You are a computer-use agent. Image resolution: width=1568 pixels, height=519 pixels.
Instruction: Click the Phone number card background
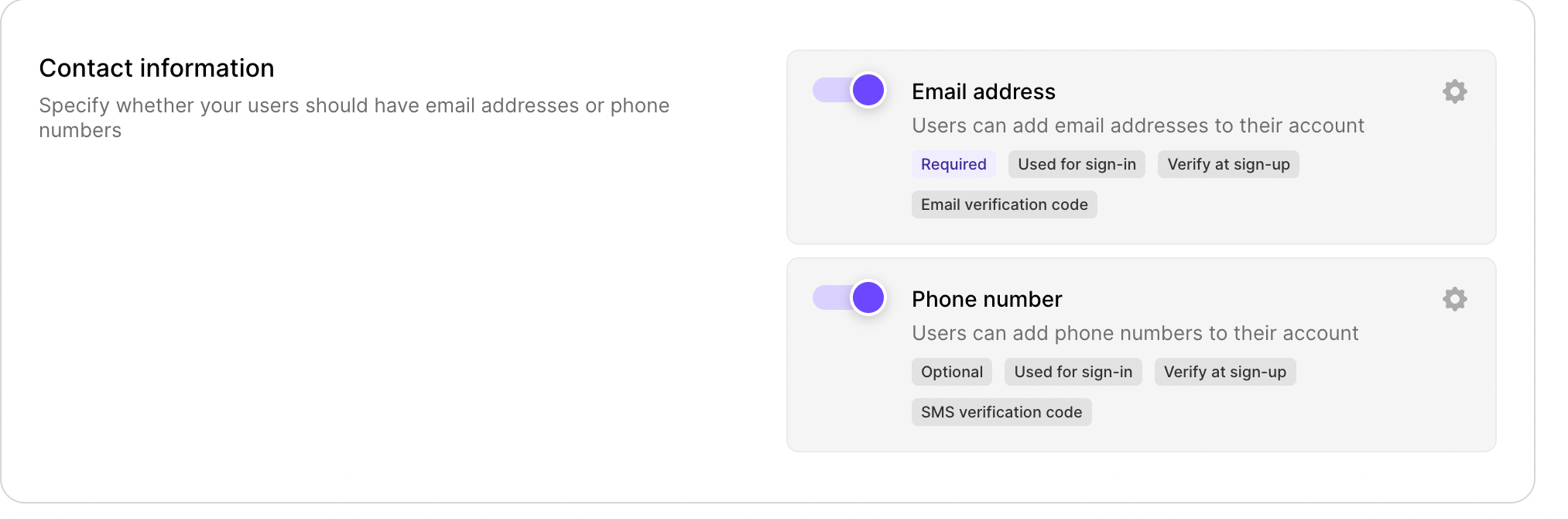coord(1316,418)
